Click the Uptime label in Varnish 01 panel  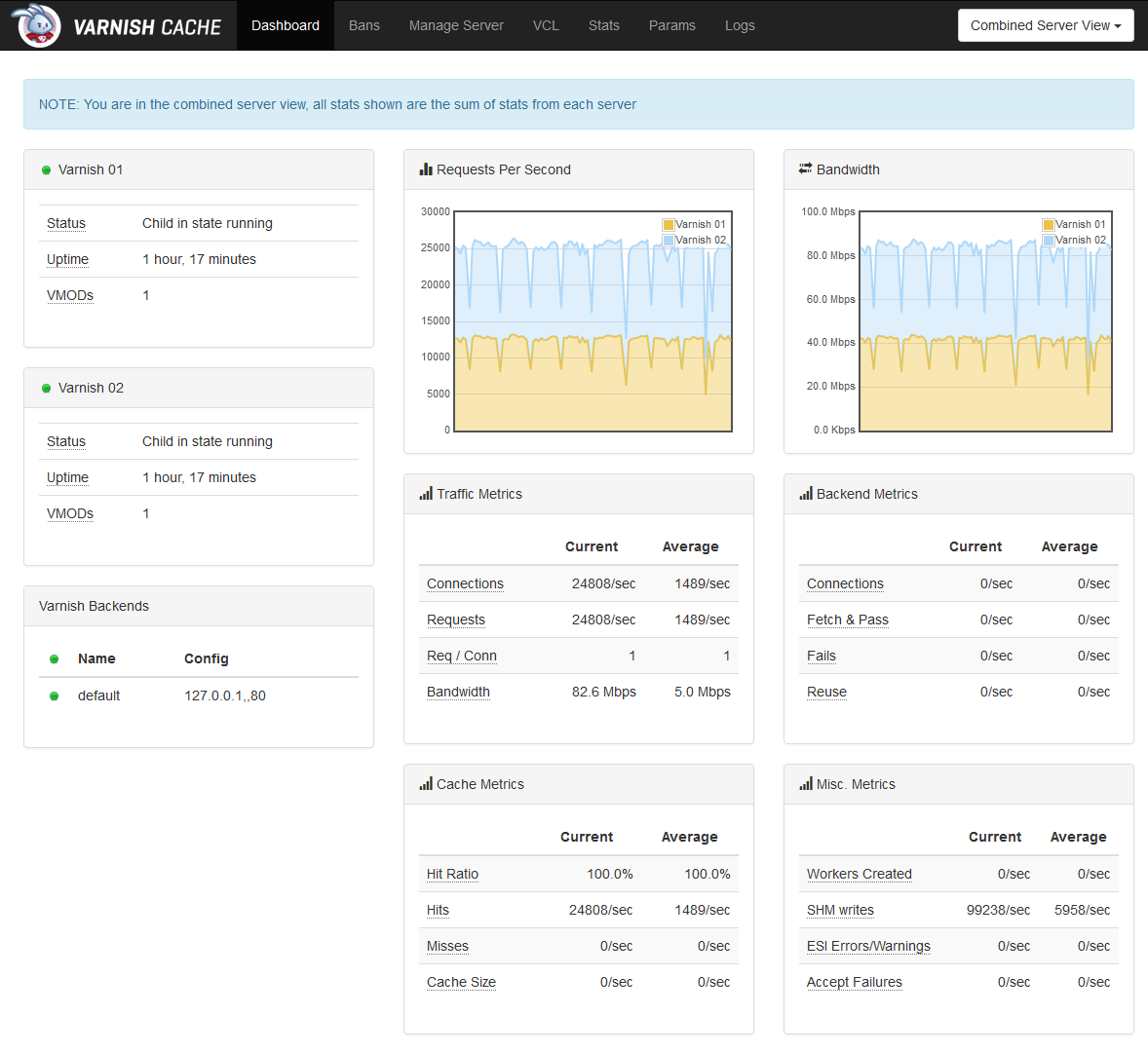tap(67, 259)
